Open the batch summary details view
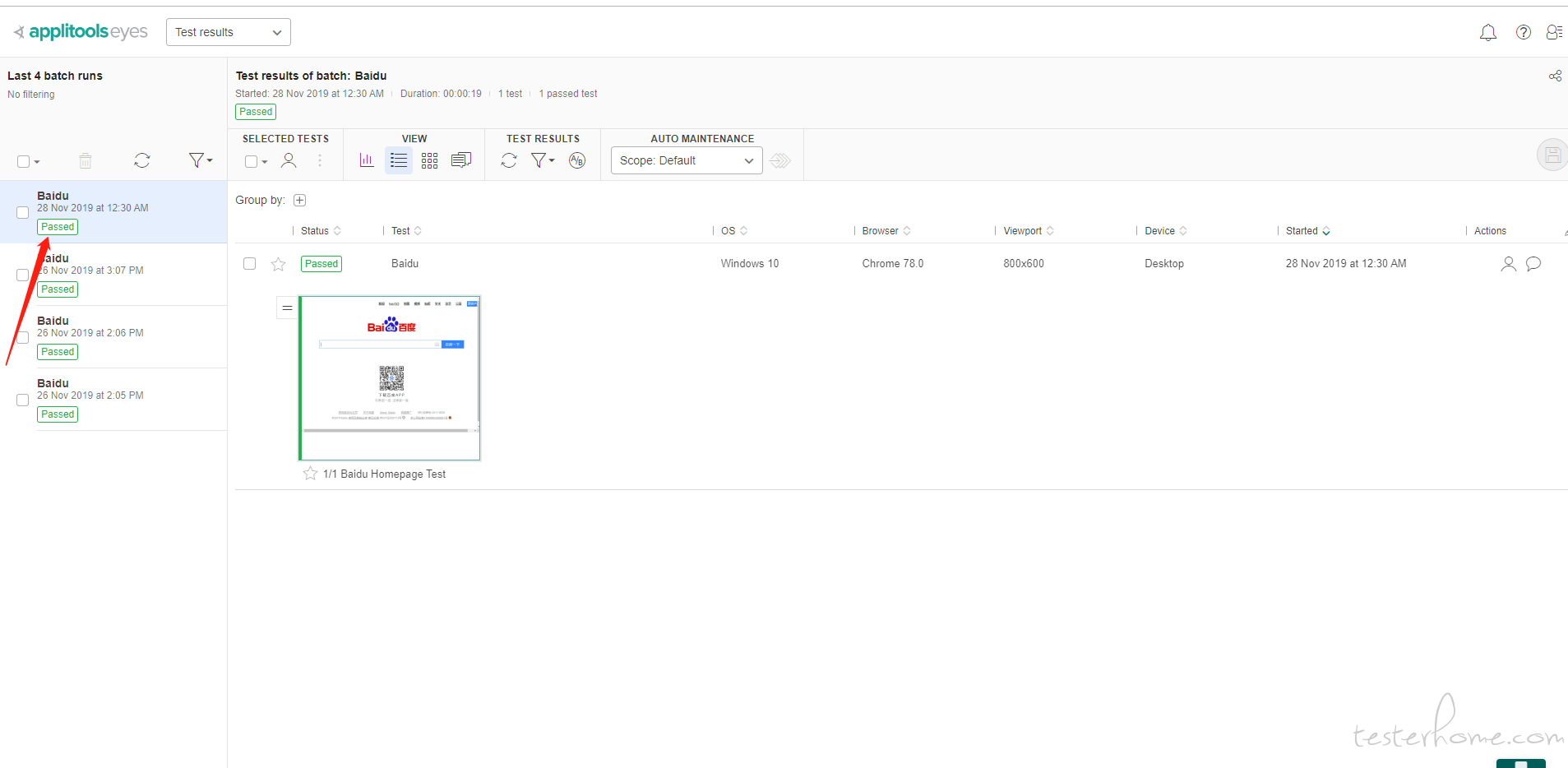The image size is (1568, 768). [x=461, y=160]
